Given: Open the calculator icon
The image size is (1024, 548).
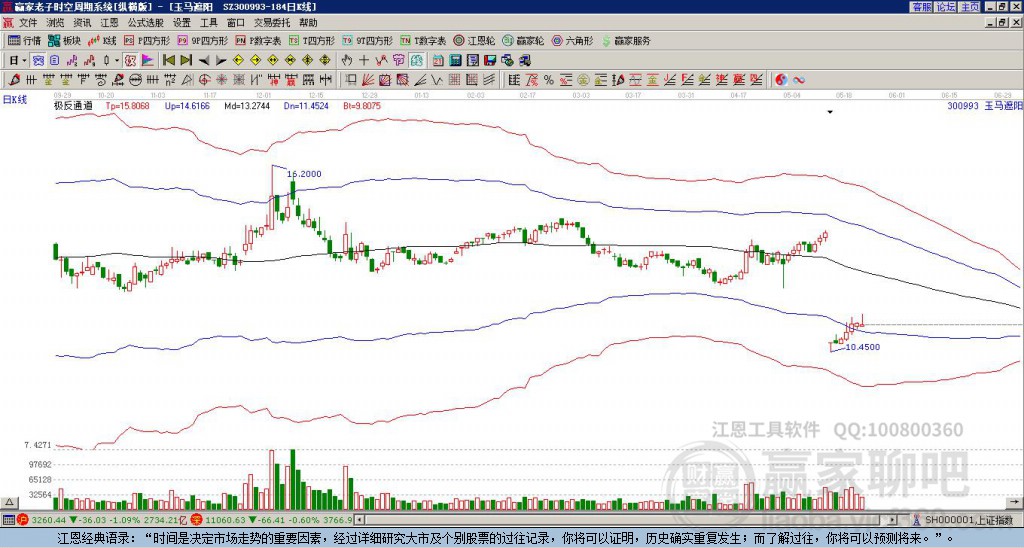Looking at the screenshot, I should click(455, 60).
